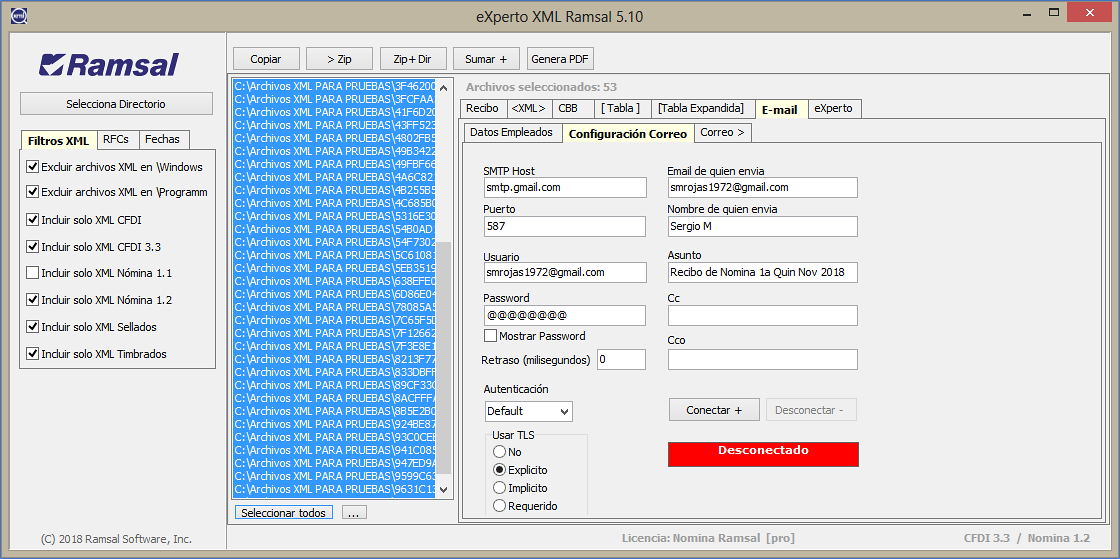The width and height of the screenshot is (1120, 559).
Task: Click the Puerto field
Action: coord(564,226)
